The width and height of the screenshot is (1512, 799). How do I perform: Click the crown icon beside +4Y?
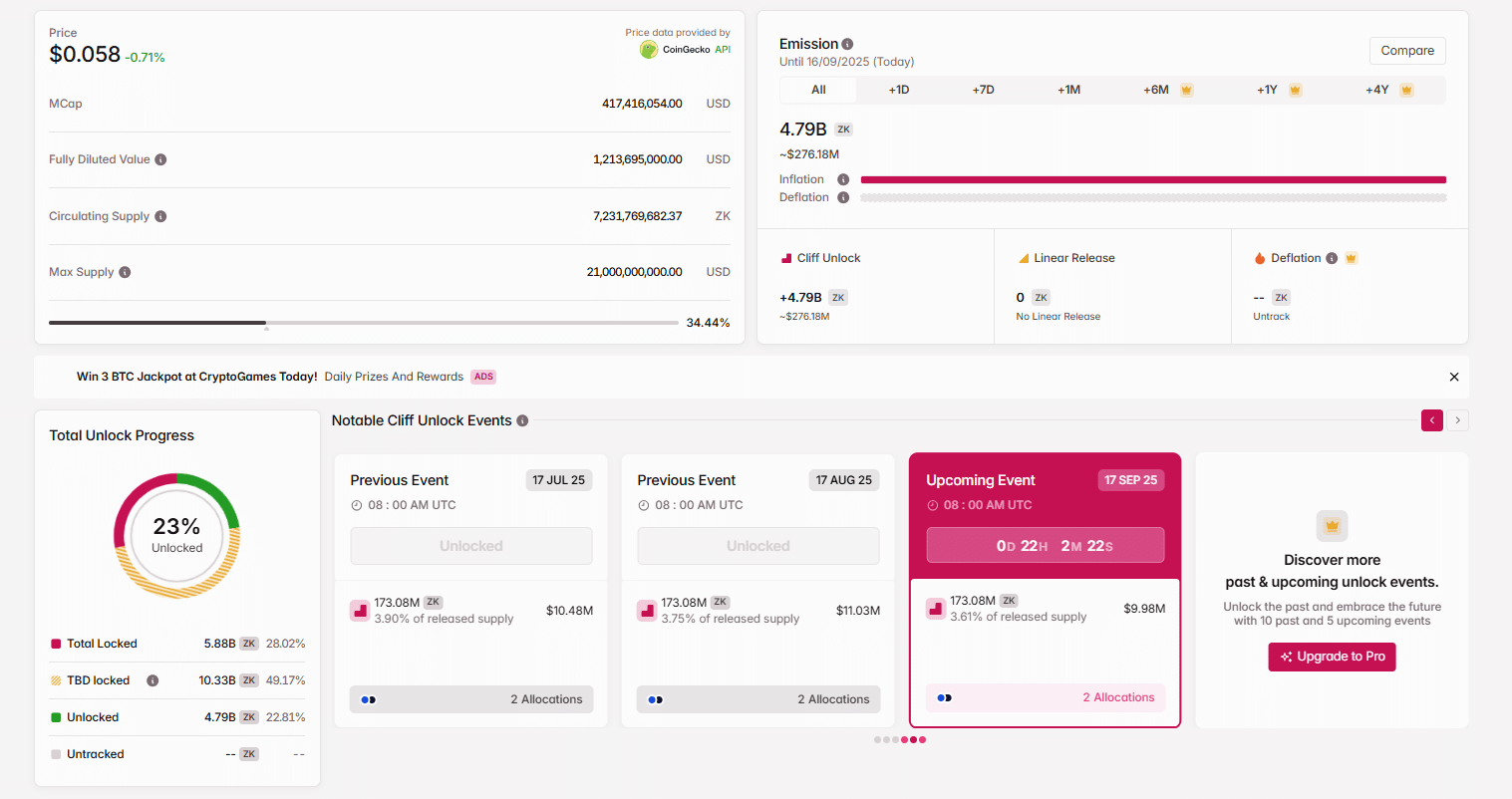(1406, 89)
